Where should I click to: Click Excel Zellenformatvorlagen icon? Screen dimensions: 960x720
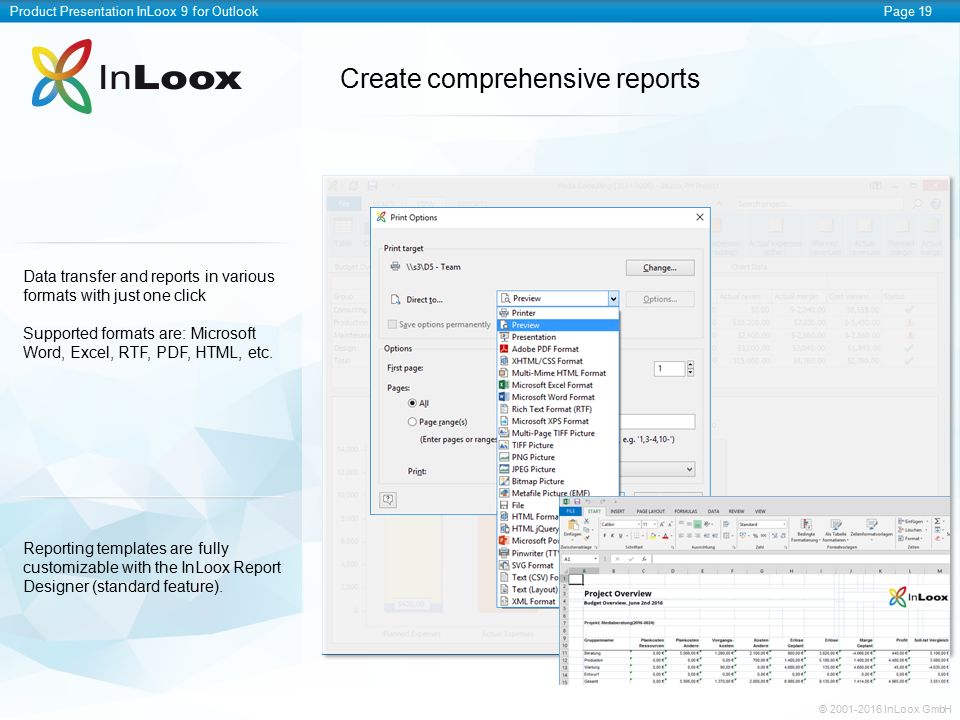[871, 524]
